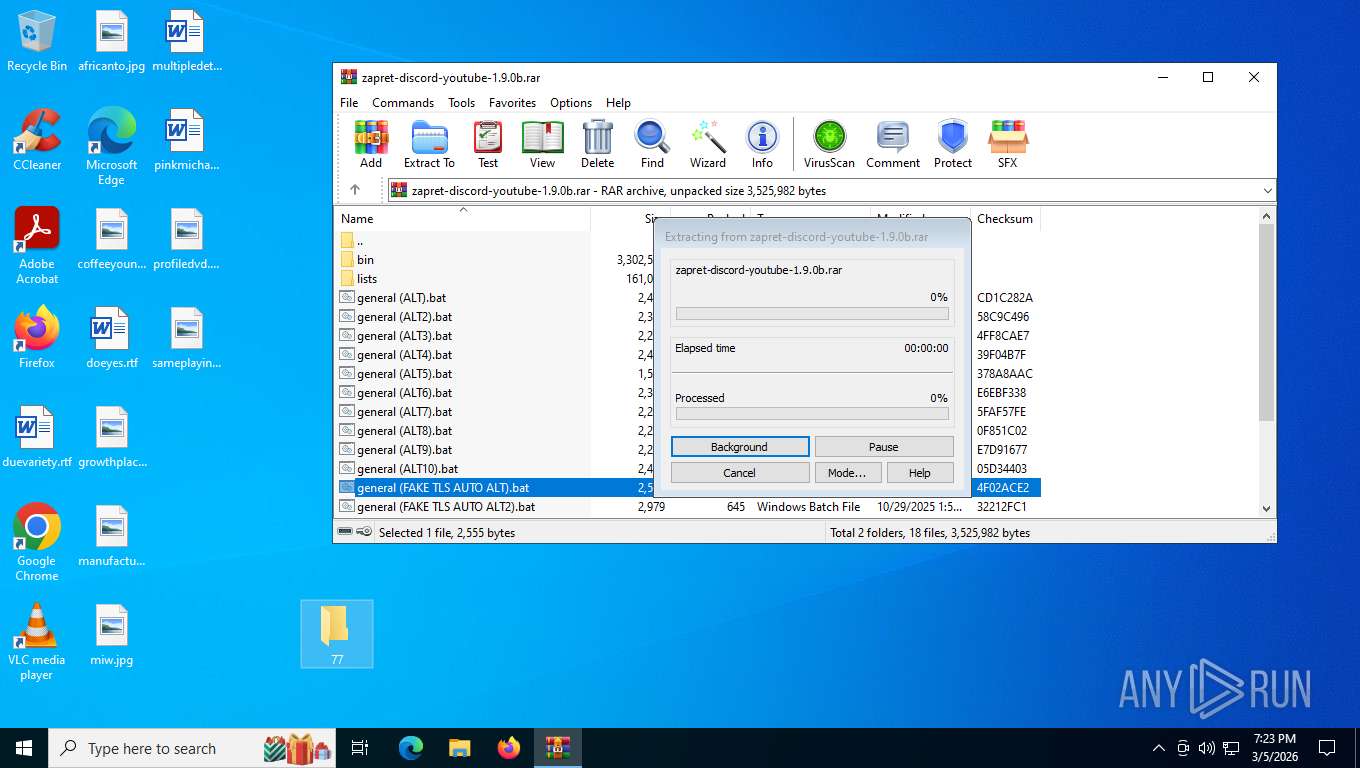Open the Favorites menu
The width and height of the screenshot is (1360, 768).
[512, 102]
